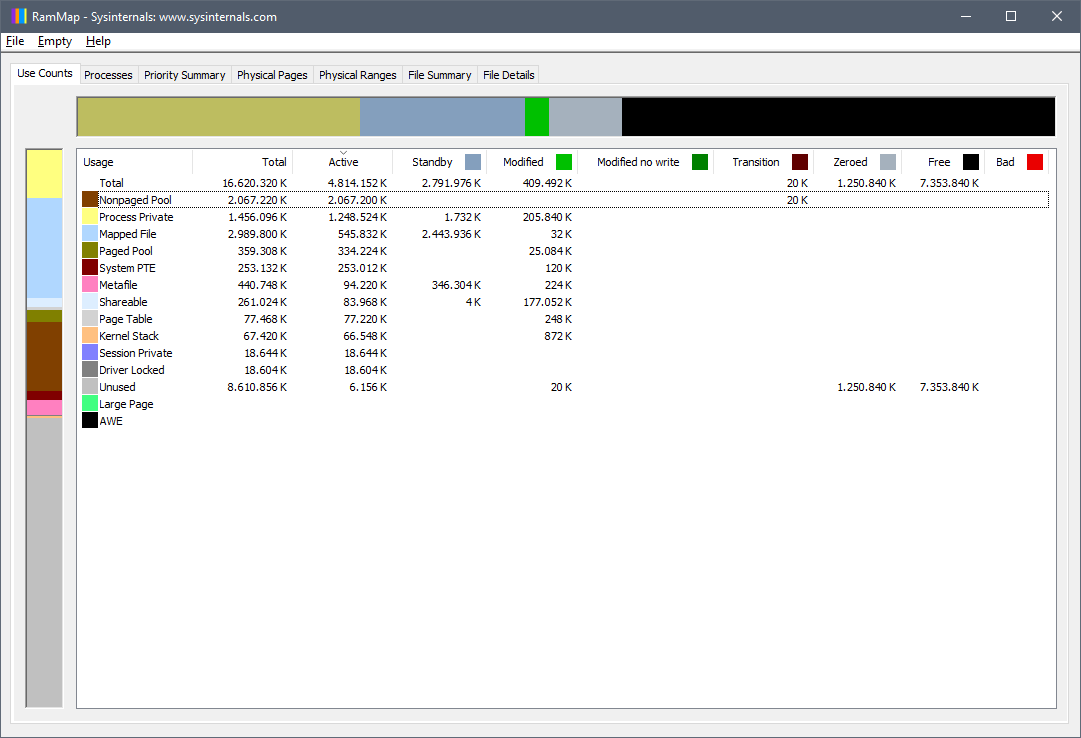The image size is (1081, 738).
Task: Click the Bad column header
Action: click(1016, 162)
